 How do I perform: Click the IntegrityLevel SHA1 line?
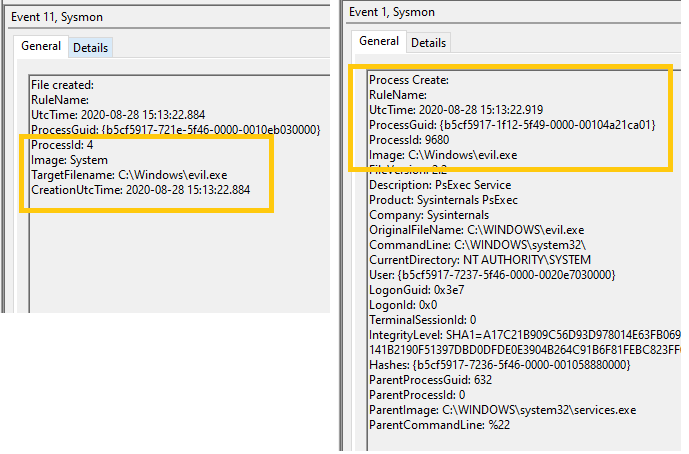[525, 335]
